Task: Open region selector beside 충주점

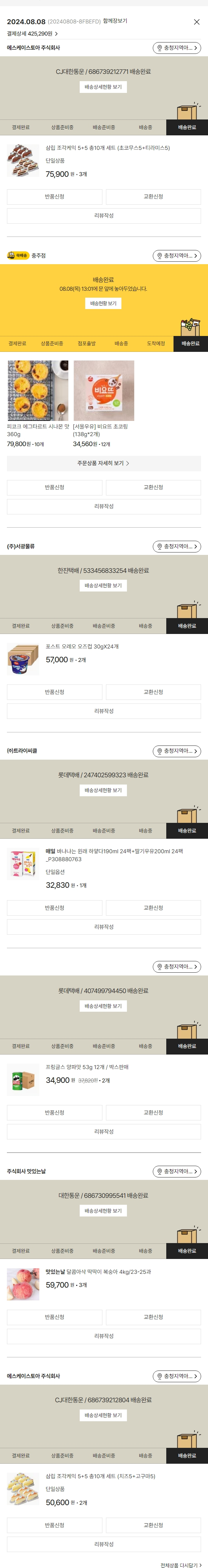Action: 177,256
